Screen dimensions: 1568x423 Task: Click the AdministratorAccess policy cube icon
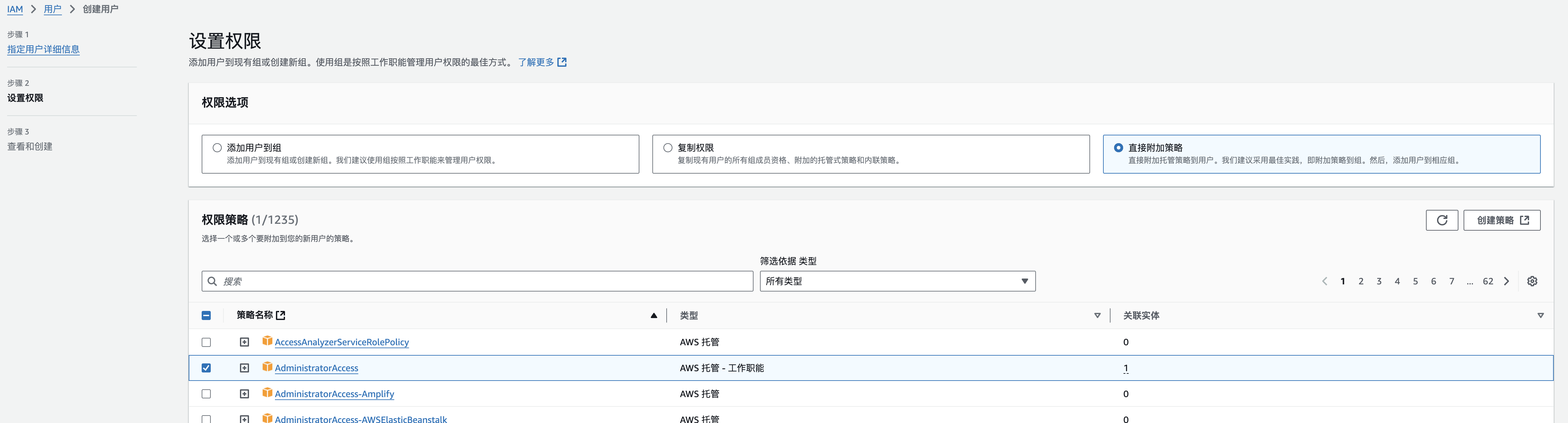click(x=267, y=366)
